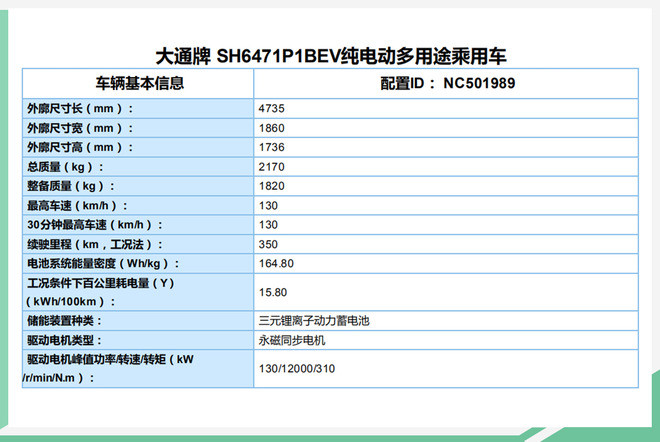
Task: Click the value 1736
Action: (271, 147)
